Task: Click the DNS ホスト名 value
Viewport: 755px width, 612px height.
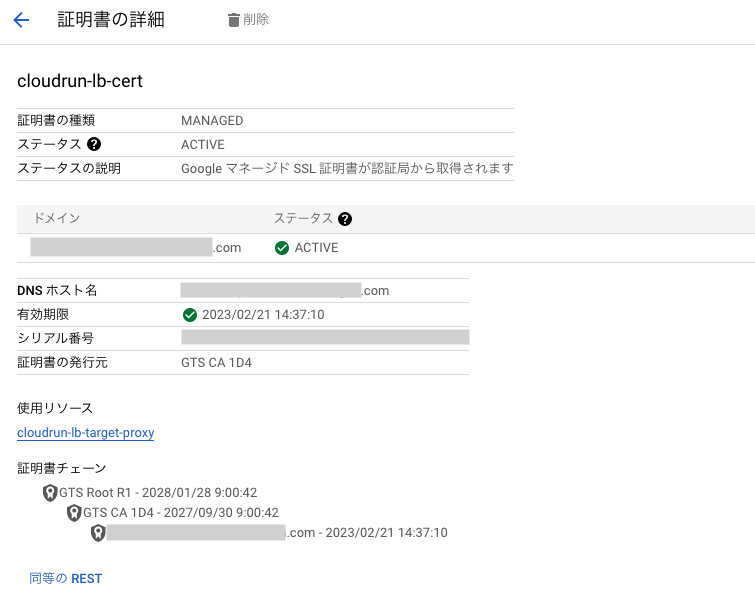Action: tap(285, 290)
